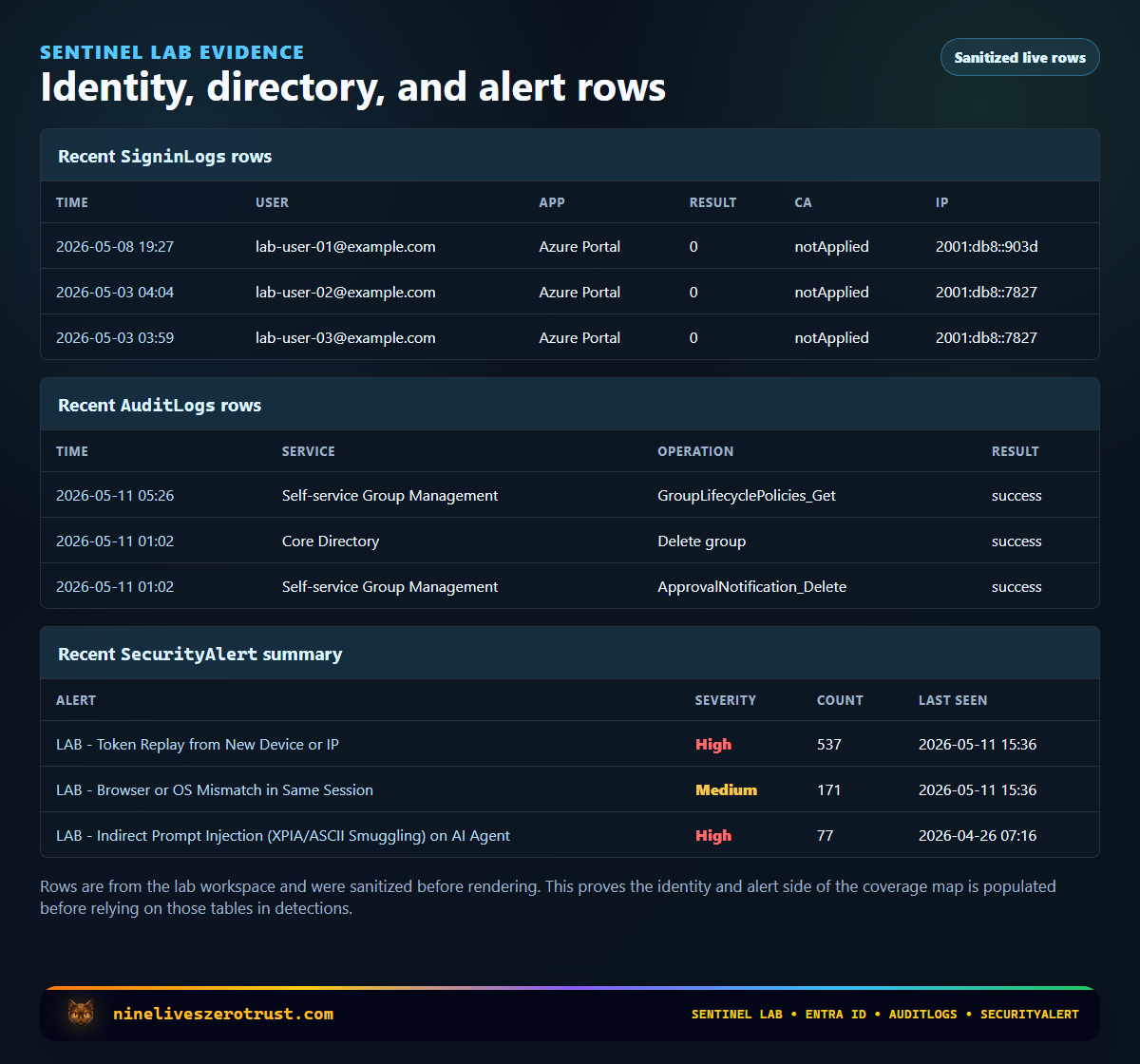Open alert LAB - Indirect Prompt Injection
This screenshot has height=1064, width=1140.
point(283,835)
